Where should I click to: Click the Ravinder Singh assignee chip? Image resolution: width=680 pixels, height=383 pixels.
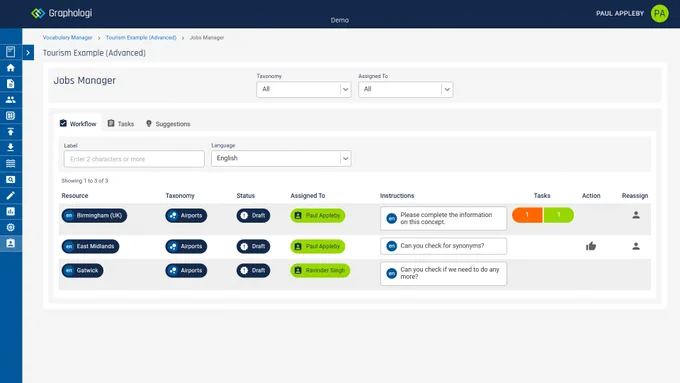tap(320, 271)
